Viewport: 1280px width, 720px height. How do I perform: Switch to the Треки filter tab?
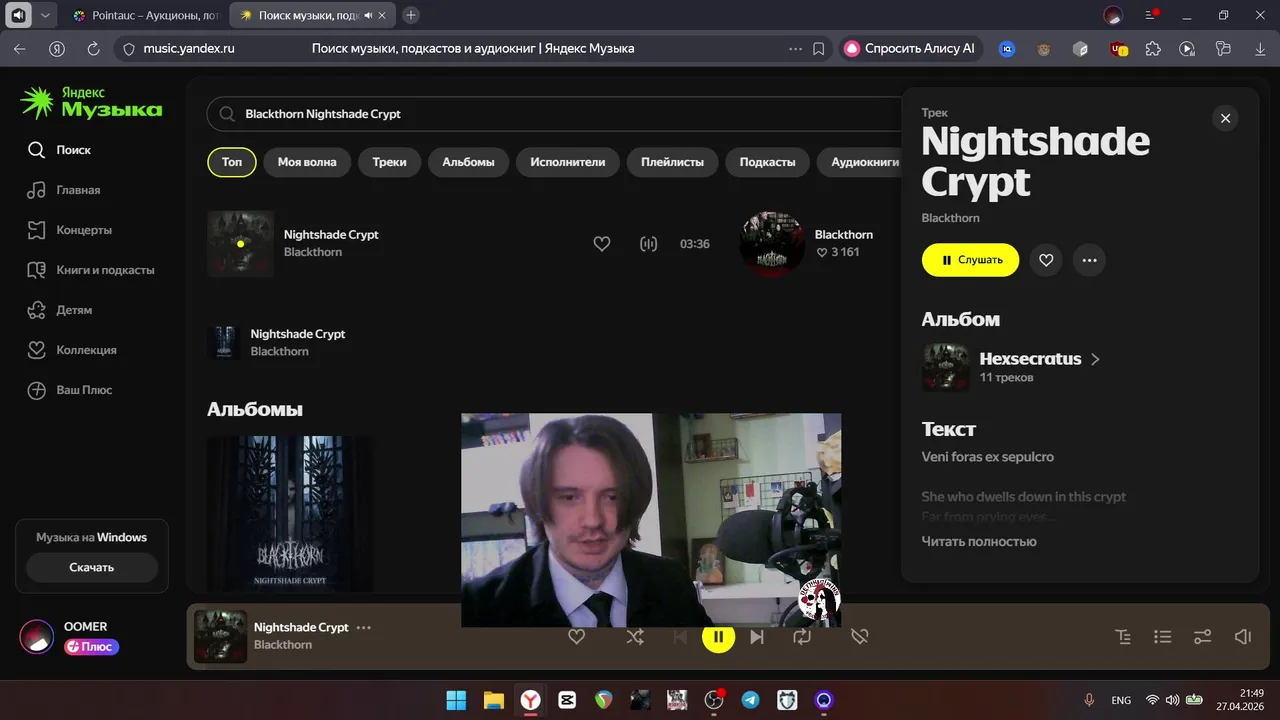click(x=389, y=162)
